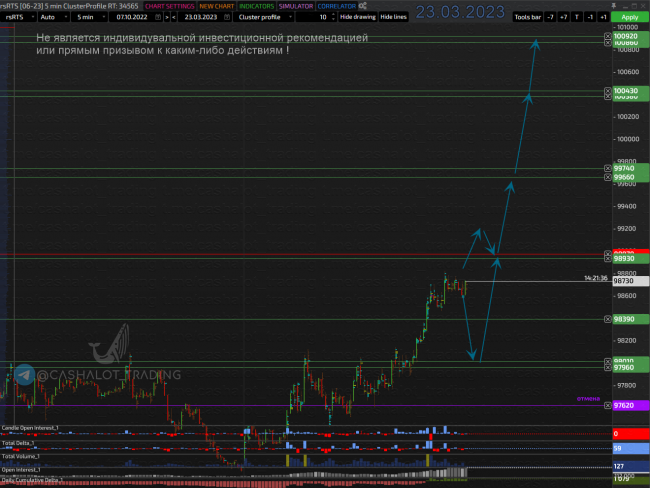Remove the 100430 level line marker

(607, 91)
